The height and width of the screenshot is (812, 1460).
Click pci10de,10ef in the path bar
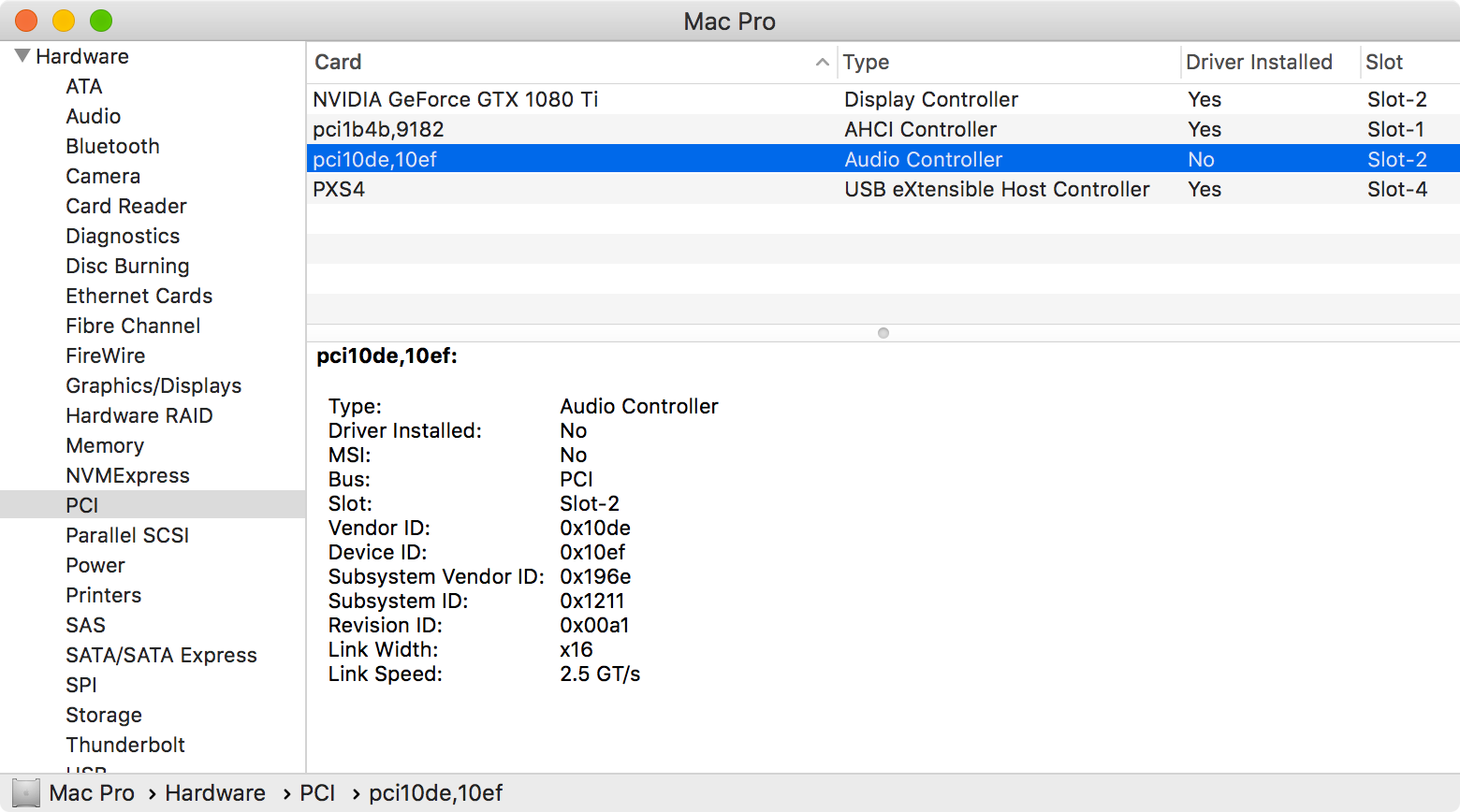pyautogui.click(x=435, y=793)
